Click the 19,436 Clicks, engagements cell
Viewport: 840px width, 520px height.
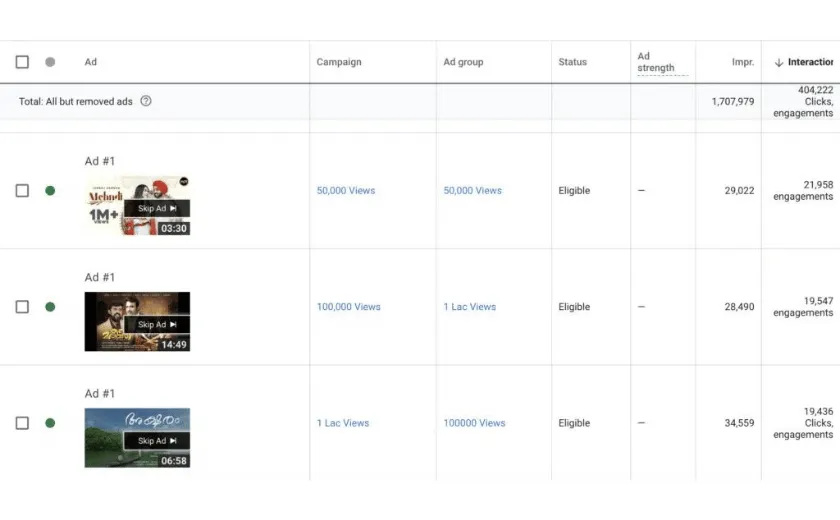pos(803,423)
